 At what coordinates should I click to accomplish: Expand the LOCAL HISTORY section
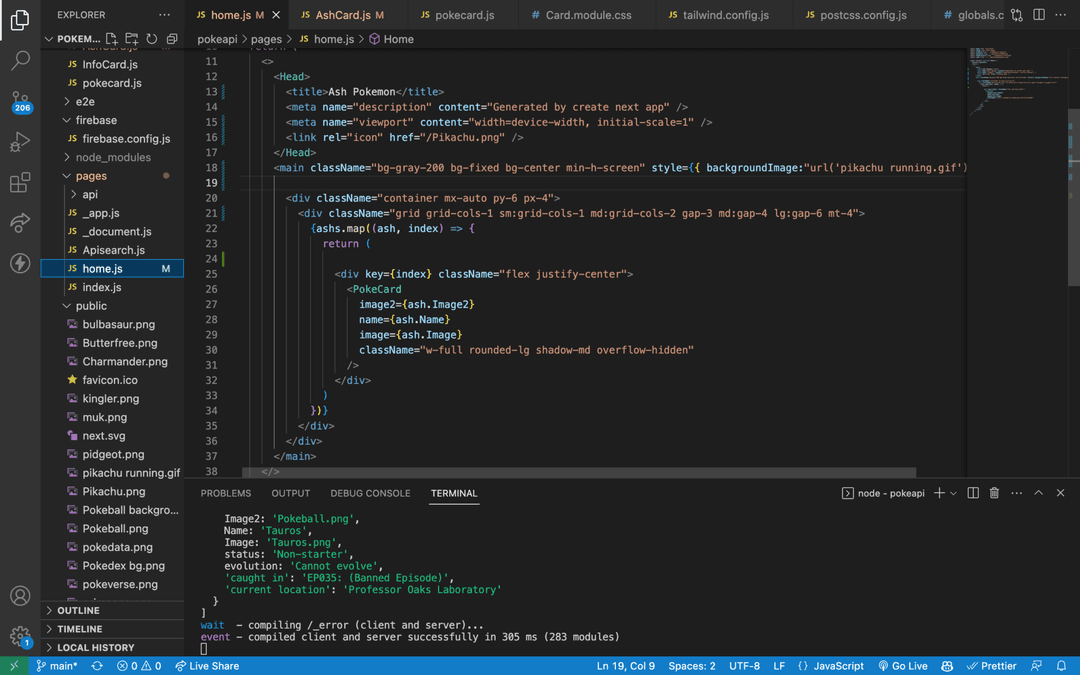pyautogui.click(x=112, y=647)
